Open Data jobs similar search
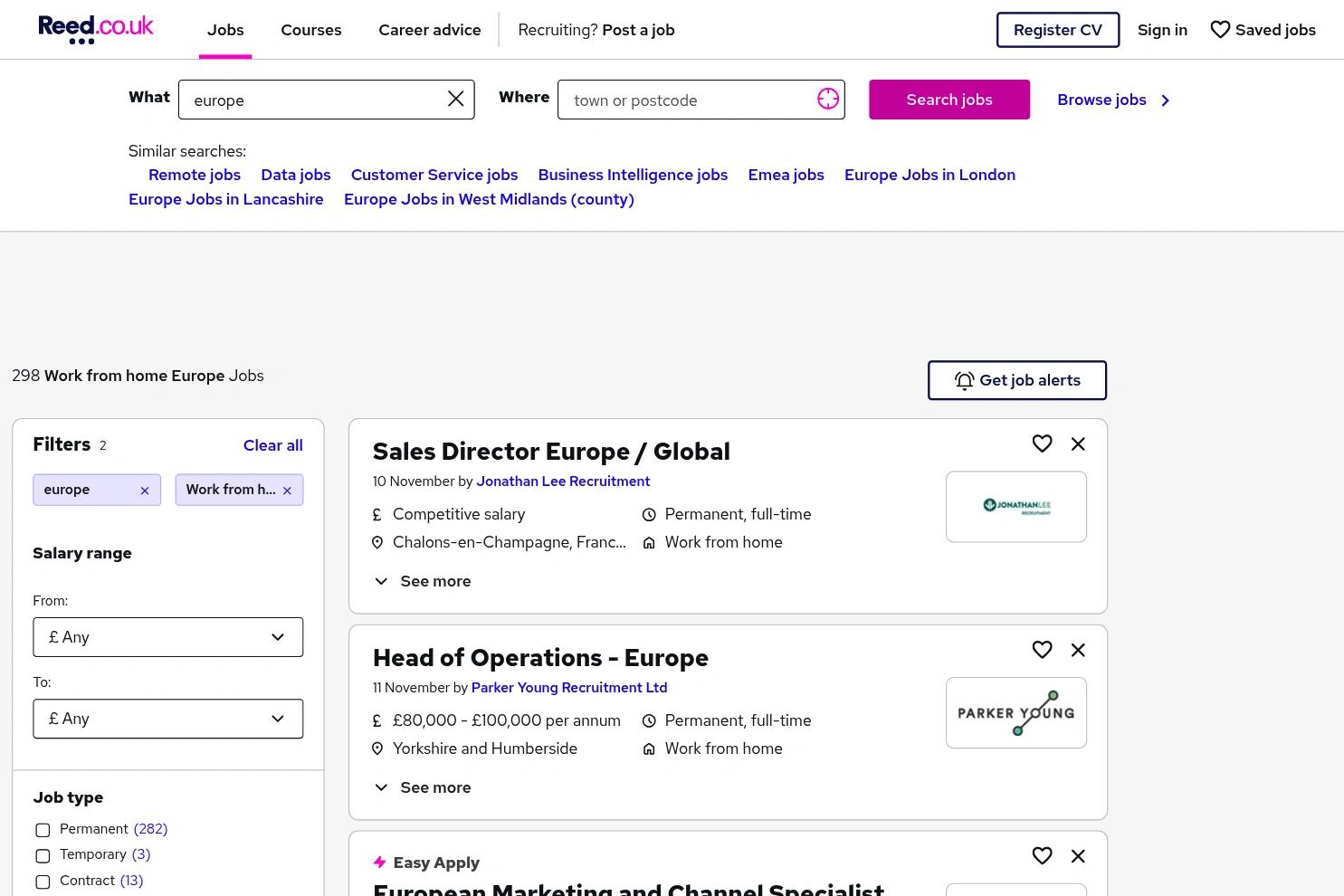 (296, 175)
